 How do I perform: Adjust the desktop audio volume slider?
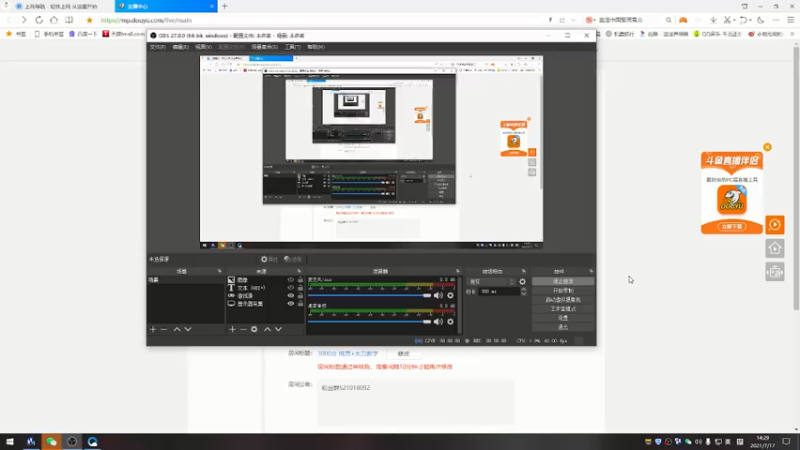[369, 322]
